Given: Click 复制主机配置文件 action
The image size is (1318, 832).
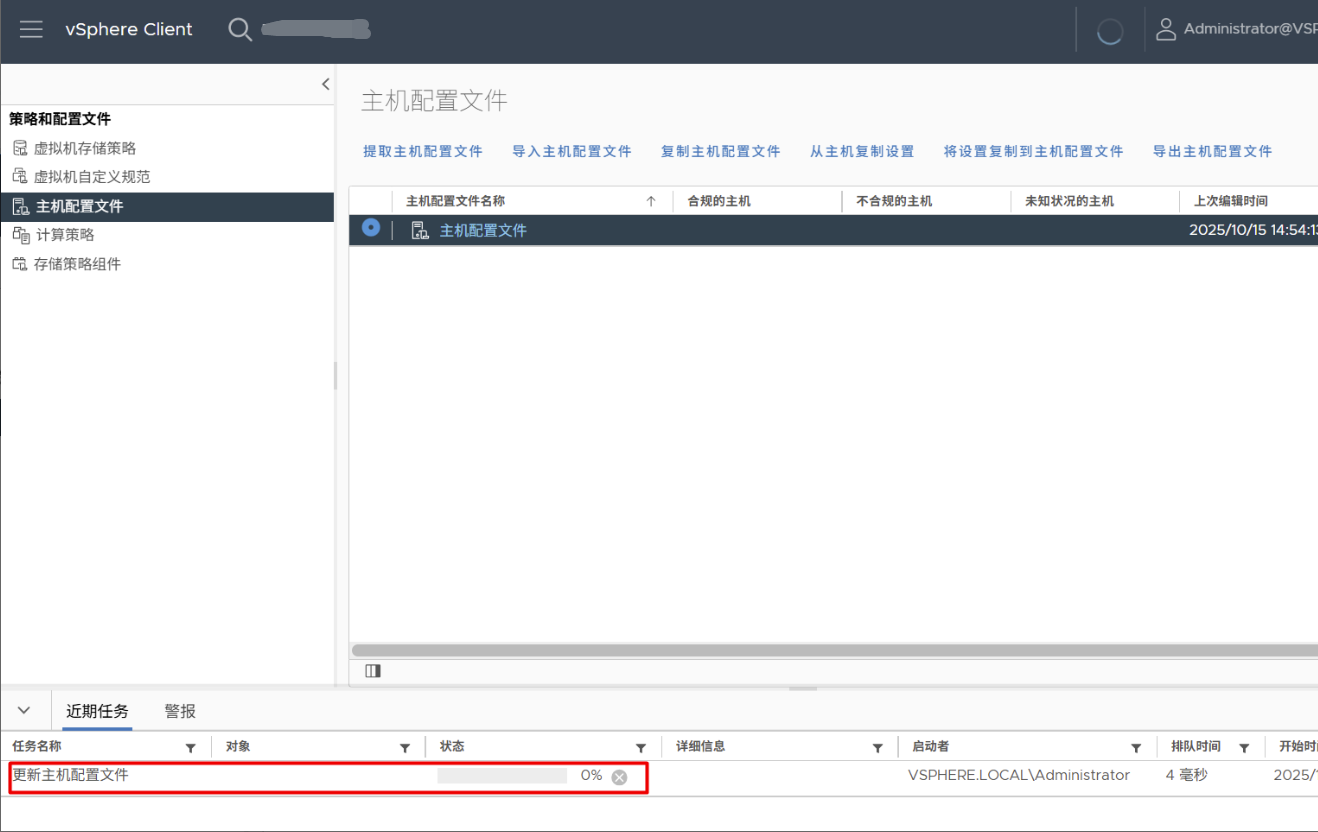Looking at the screenshot, I should pyautogui.click(x=721, y=151).
